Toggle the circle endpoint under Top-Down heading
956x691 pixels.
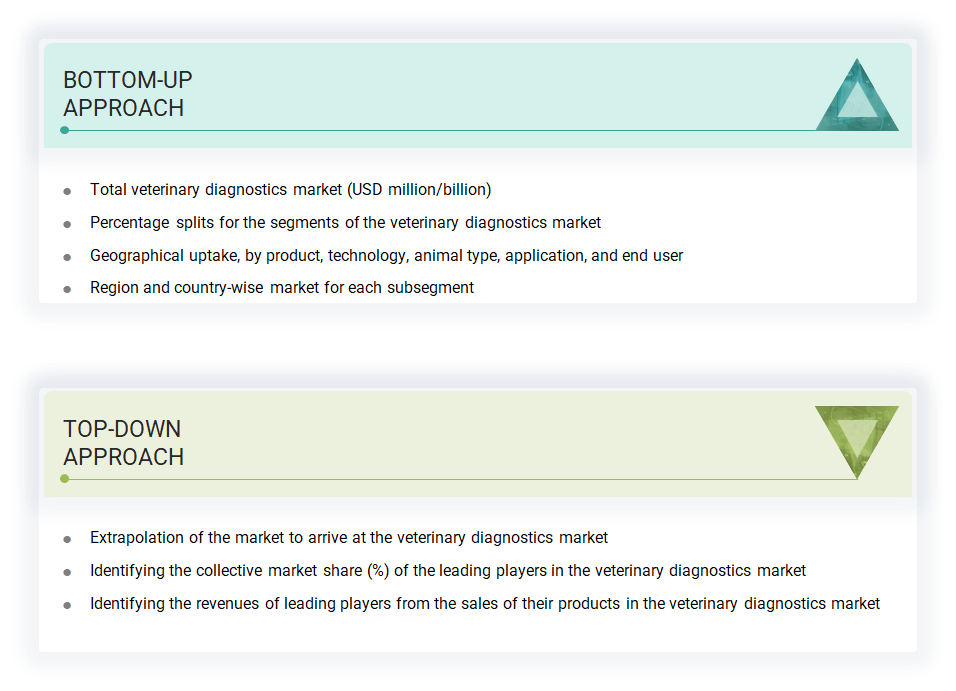click(65, 478)
